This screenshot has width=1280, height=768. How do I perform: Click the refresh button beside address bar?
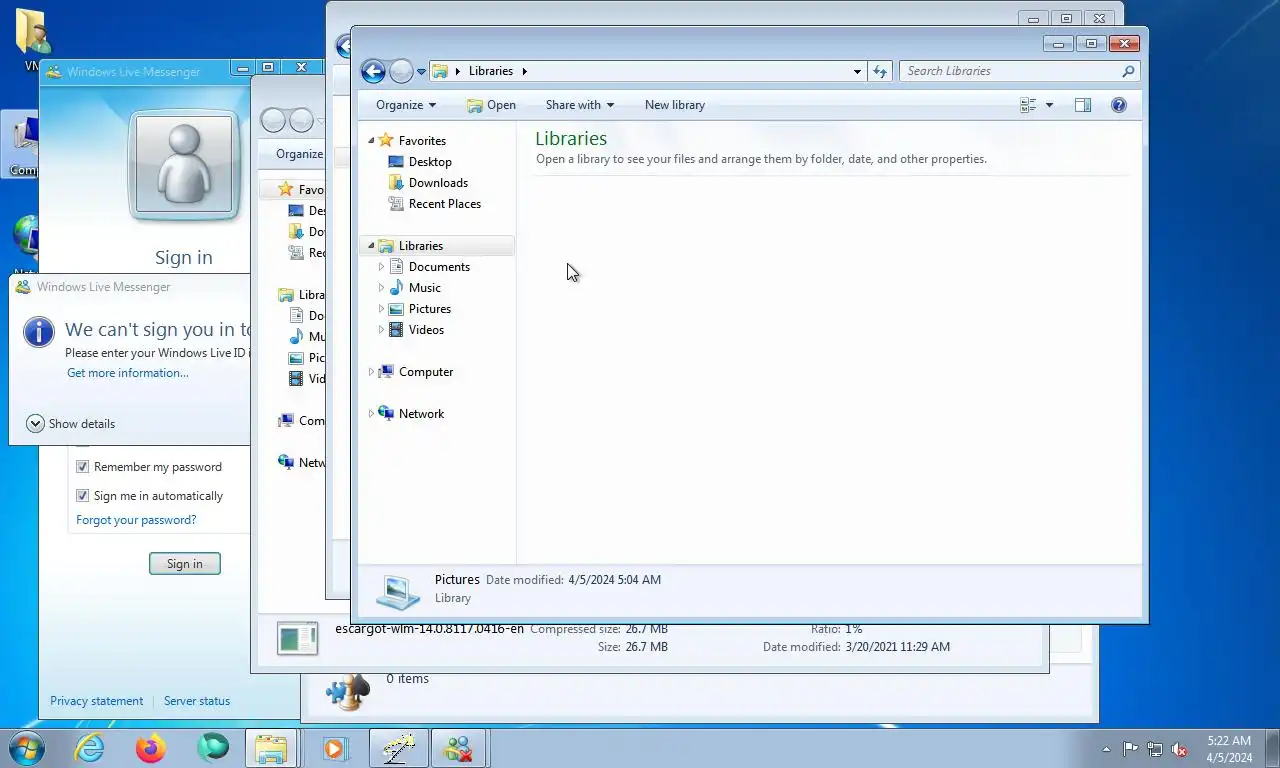[x=880, y=71]
